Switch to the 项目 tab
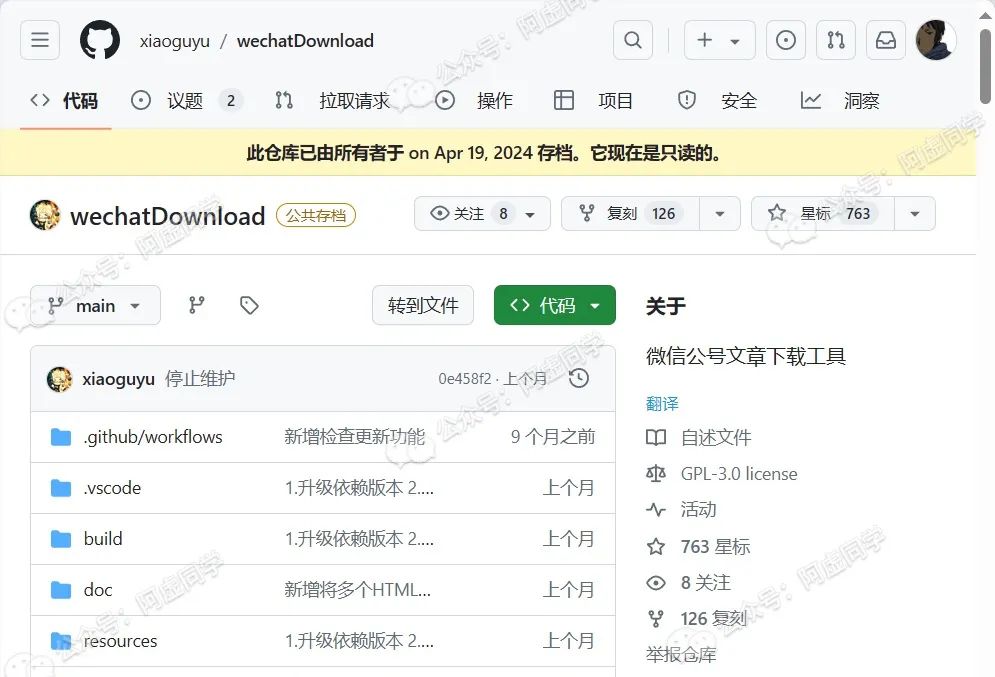This screenshot has width=995, height=677. 593,100
